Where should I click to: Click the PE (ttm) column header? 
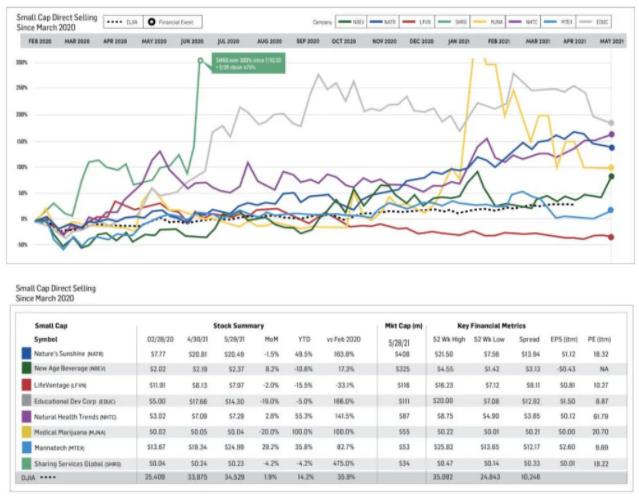tap(599, 339)
